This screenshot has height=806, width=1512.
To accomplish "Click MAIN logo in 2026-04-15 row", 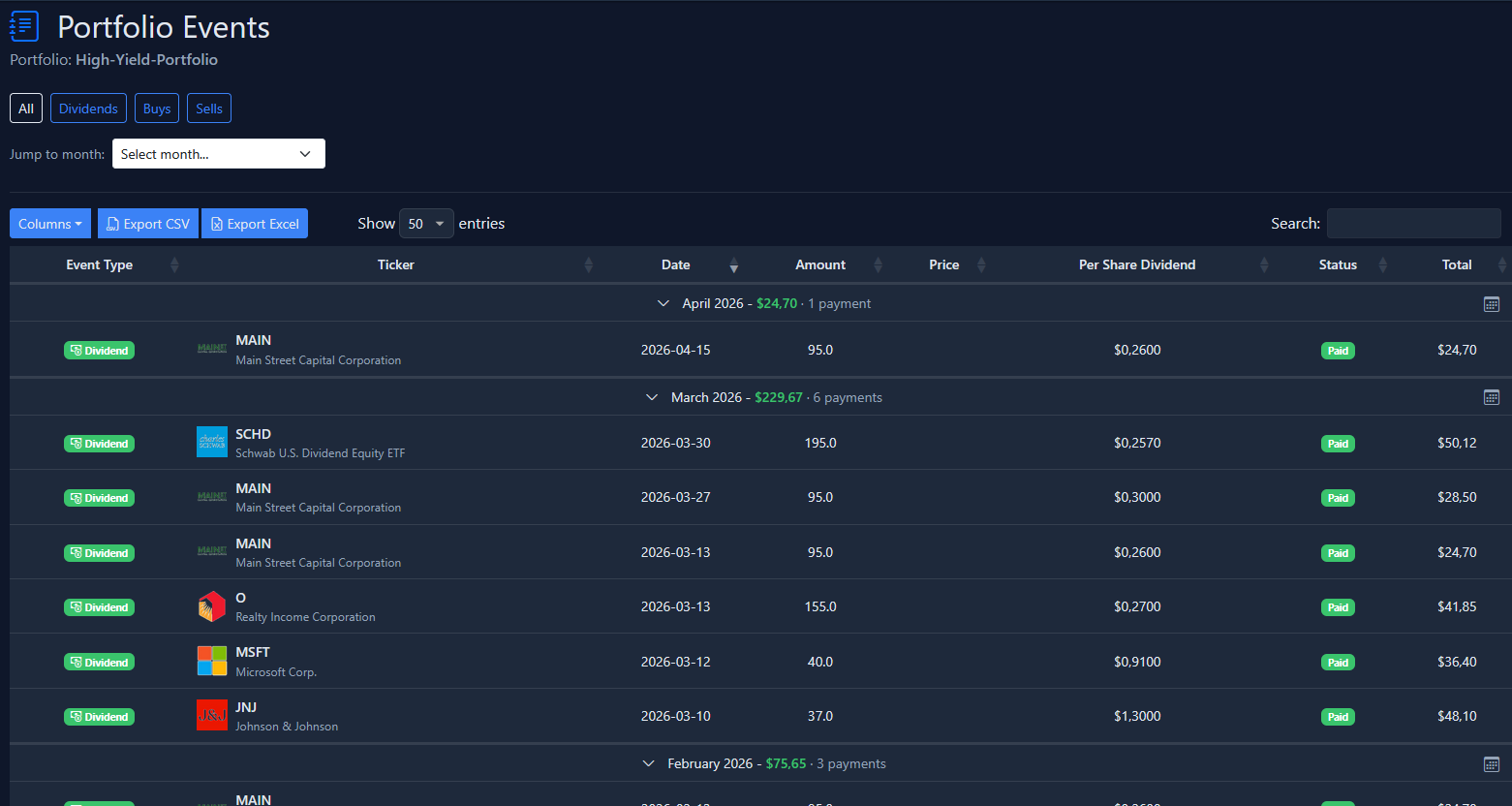I will pyautogui.click(x=212, y=349).
